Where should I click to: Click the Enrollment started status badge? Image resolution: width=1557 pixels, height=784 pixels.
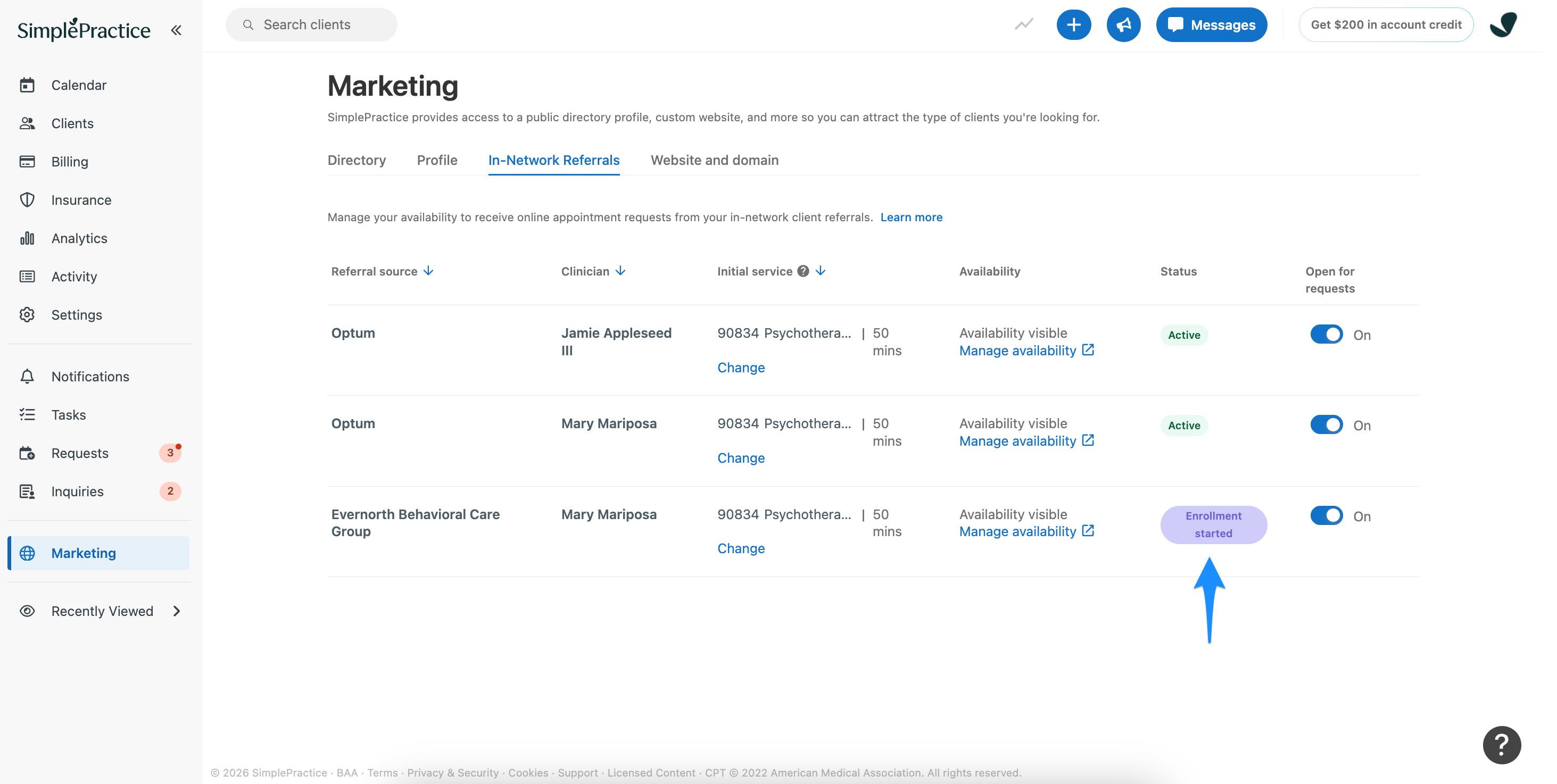1213,524
